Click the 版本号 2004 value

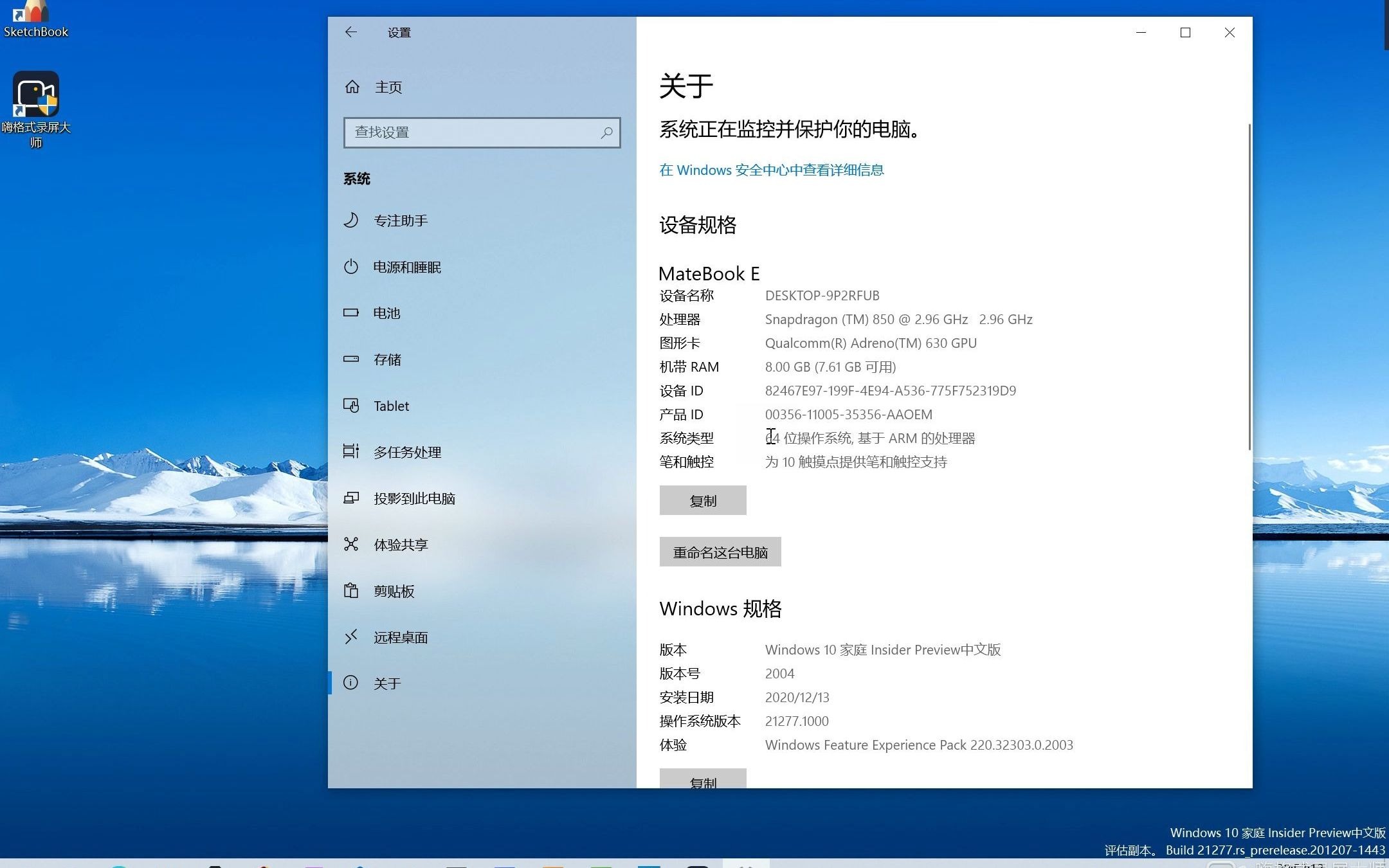(x=779, y=674)
